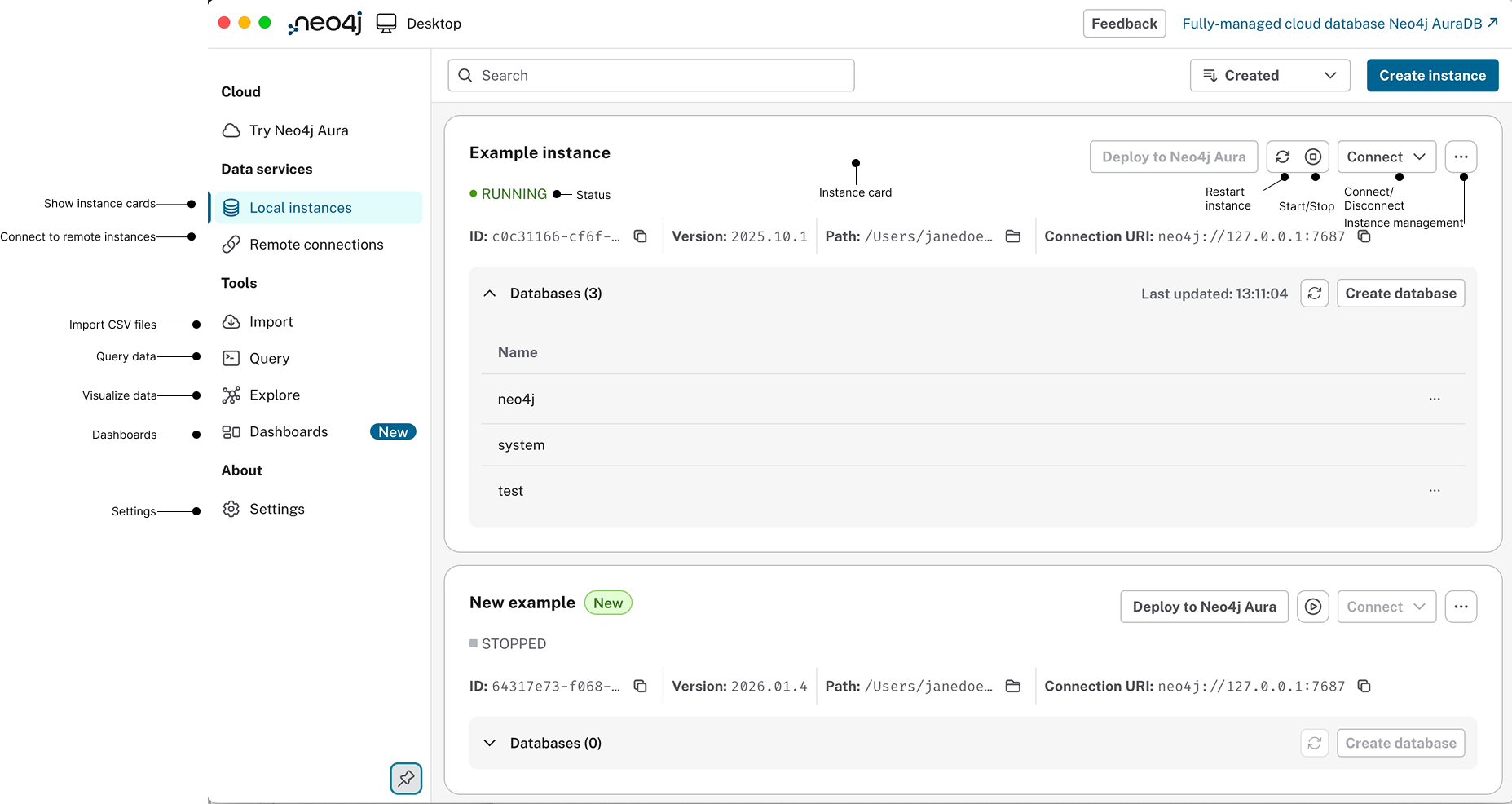Open the New example Connect dropdown

pyautogui.click(x=1386, y=607)
